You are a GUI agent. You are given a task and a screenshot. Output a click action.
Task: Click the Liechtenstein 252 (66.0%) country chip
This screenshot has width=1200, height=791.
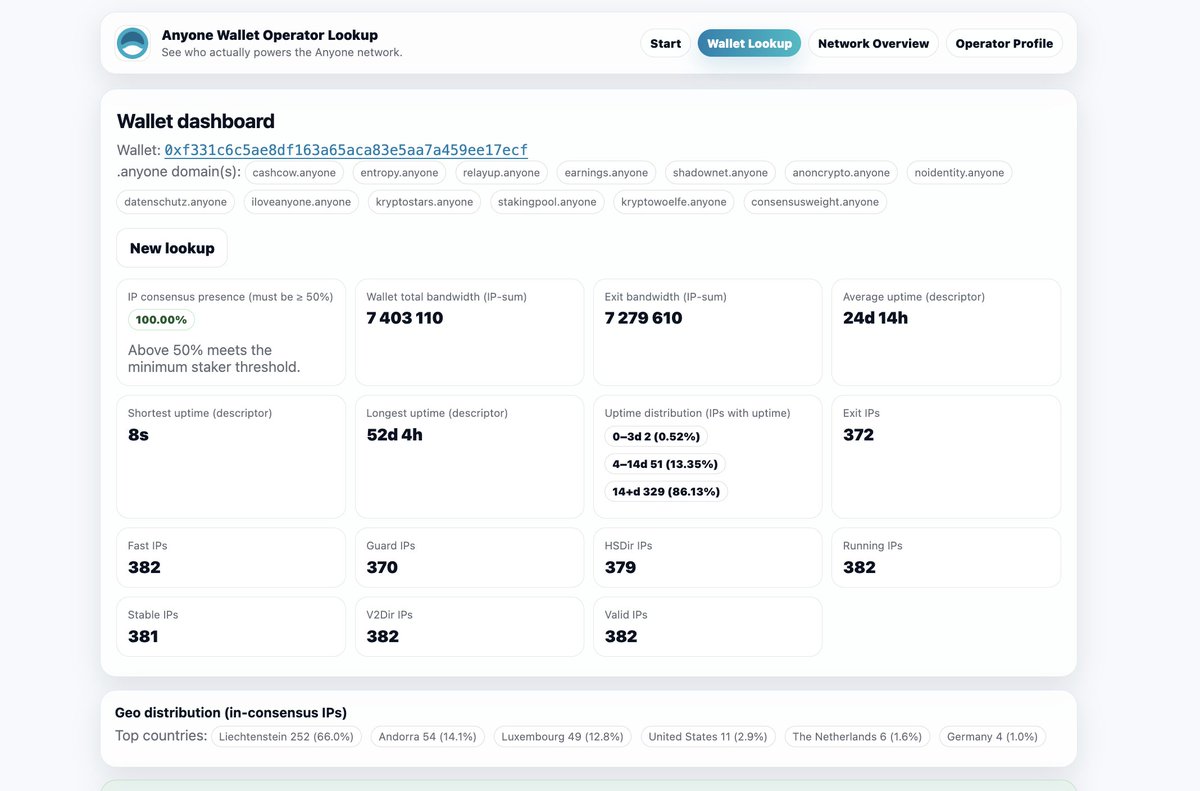coord(287,737)
